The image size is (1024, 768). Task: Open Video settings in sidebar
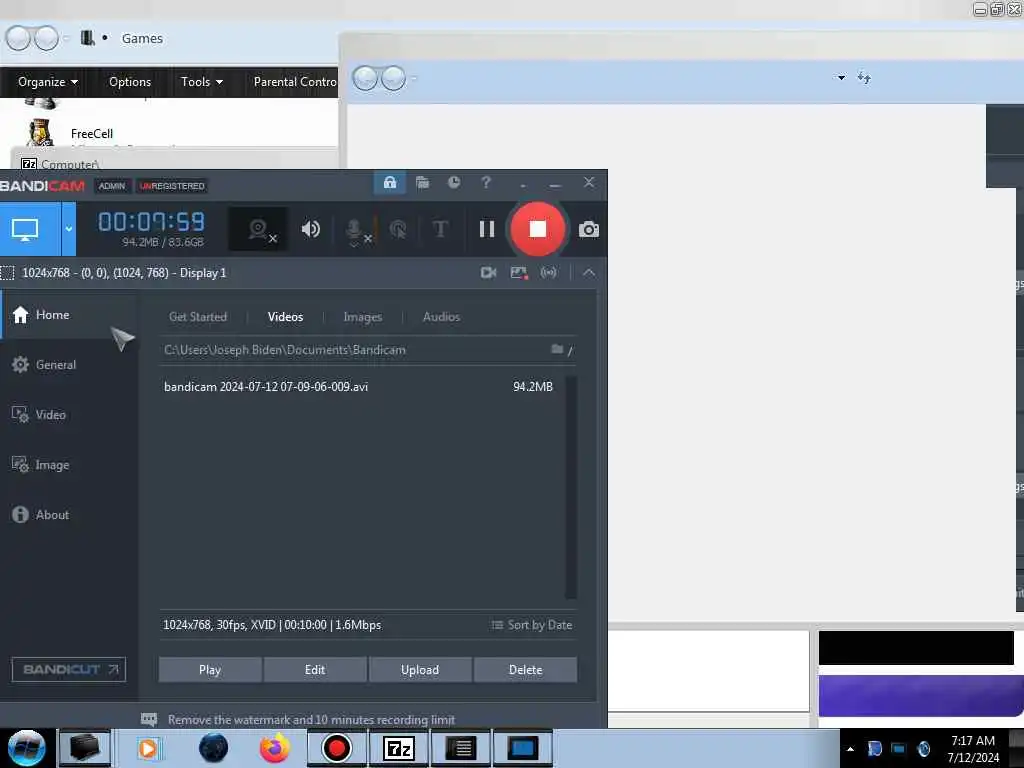tap(69, 415)
